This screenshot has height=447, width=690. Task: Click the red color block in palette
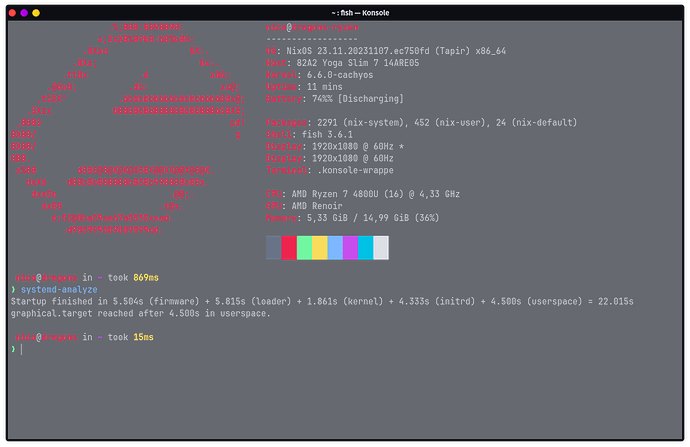(x=289, y=248)
